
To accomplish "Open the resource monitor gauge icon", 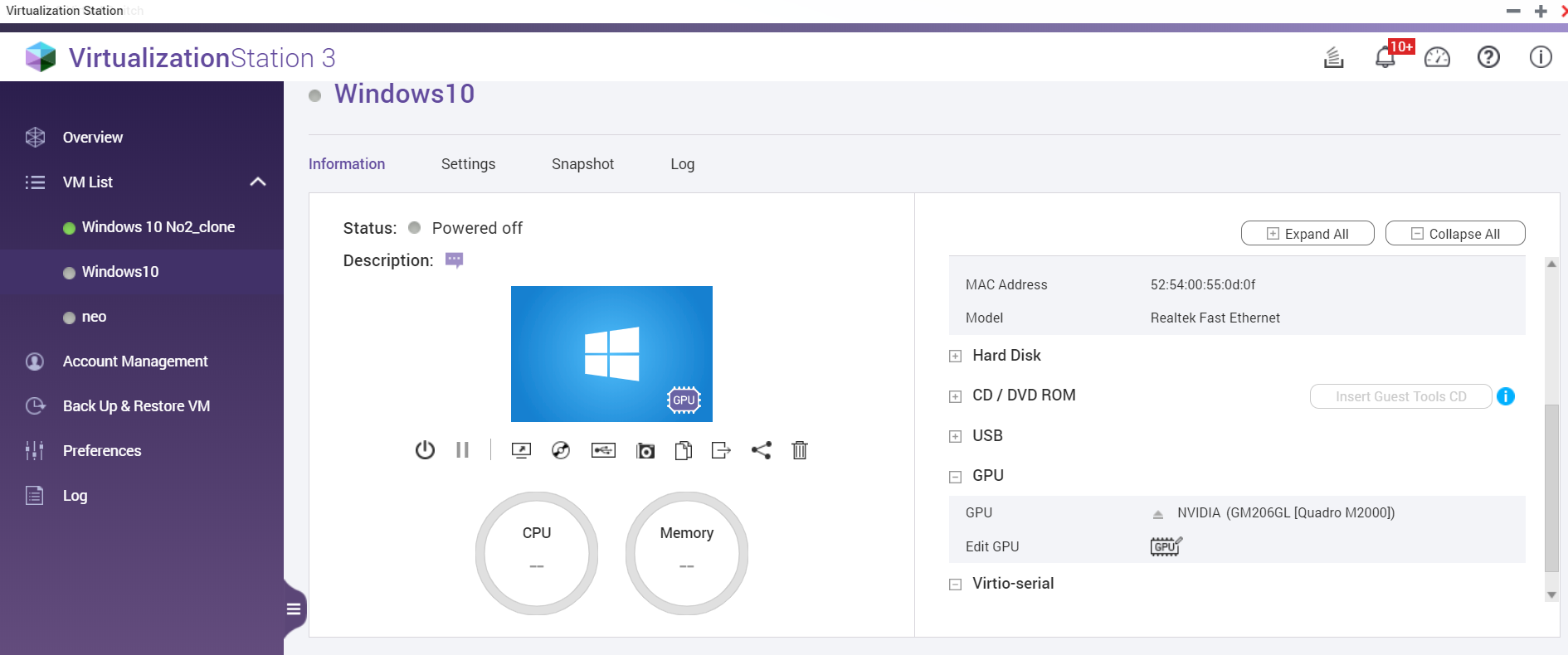I will click(1437, 57).
